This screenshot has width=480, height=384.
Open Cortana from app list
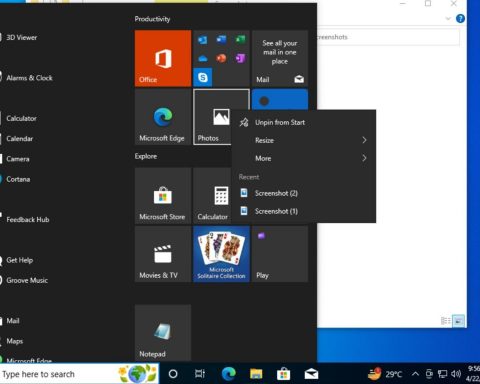coord(18,179)
